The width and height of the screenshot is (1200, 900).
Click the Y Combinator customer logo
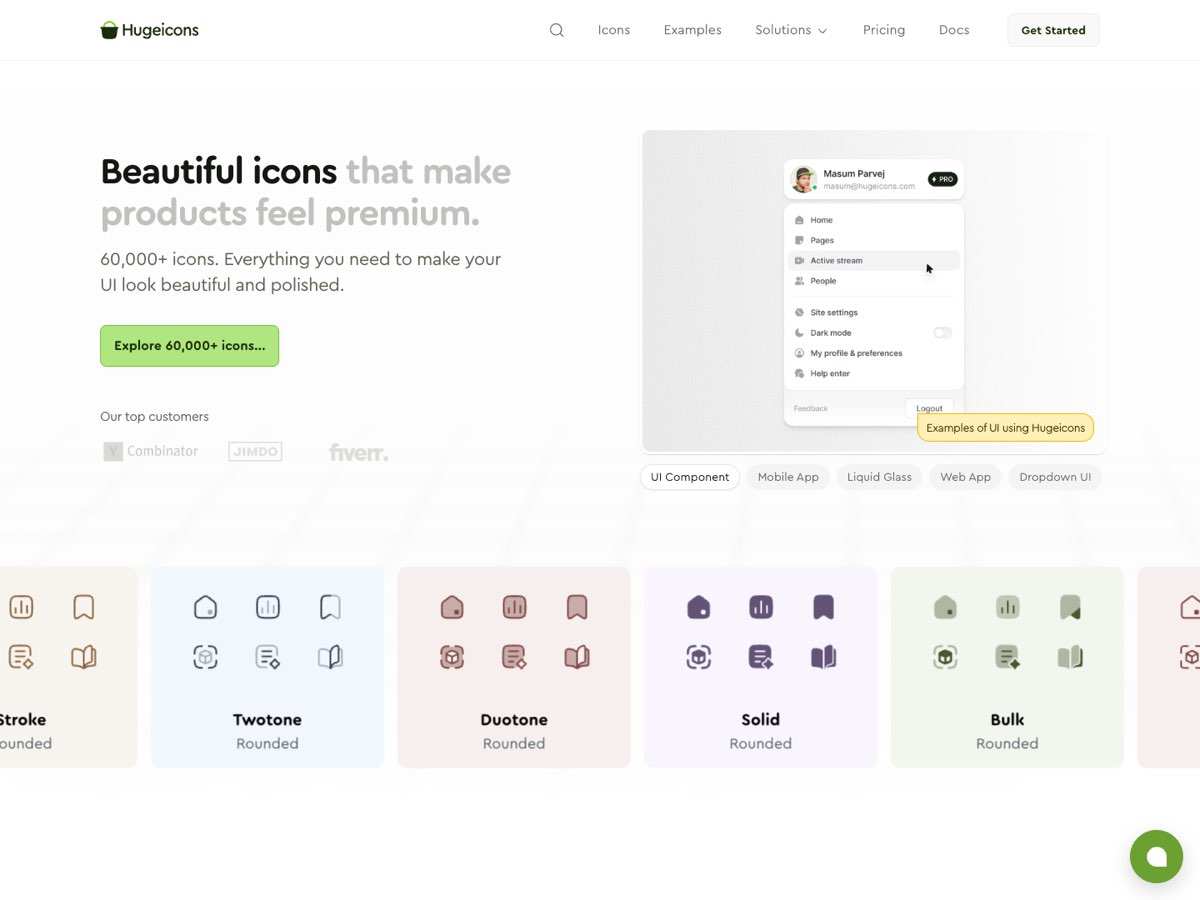point(151,451)
